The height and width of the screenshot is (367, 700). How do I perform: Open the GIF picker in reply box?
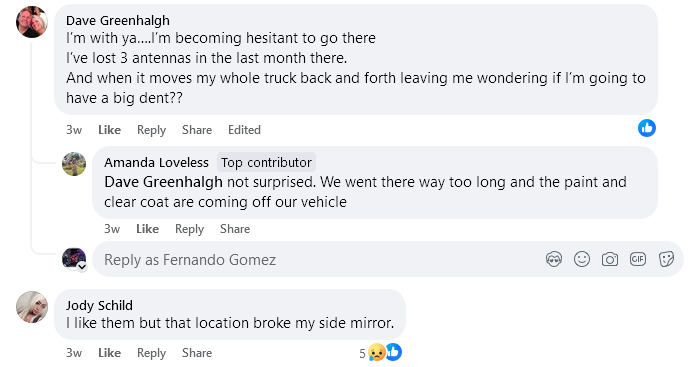(x=638, y=259)
